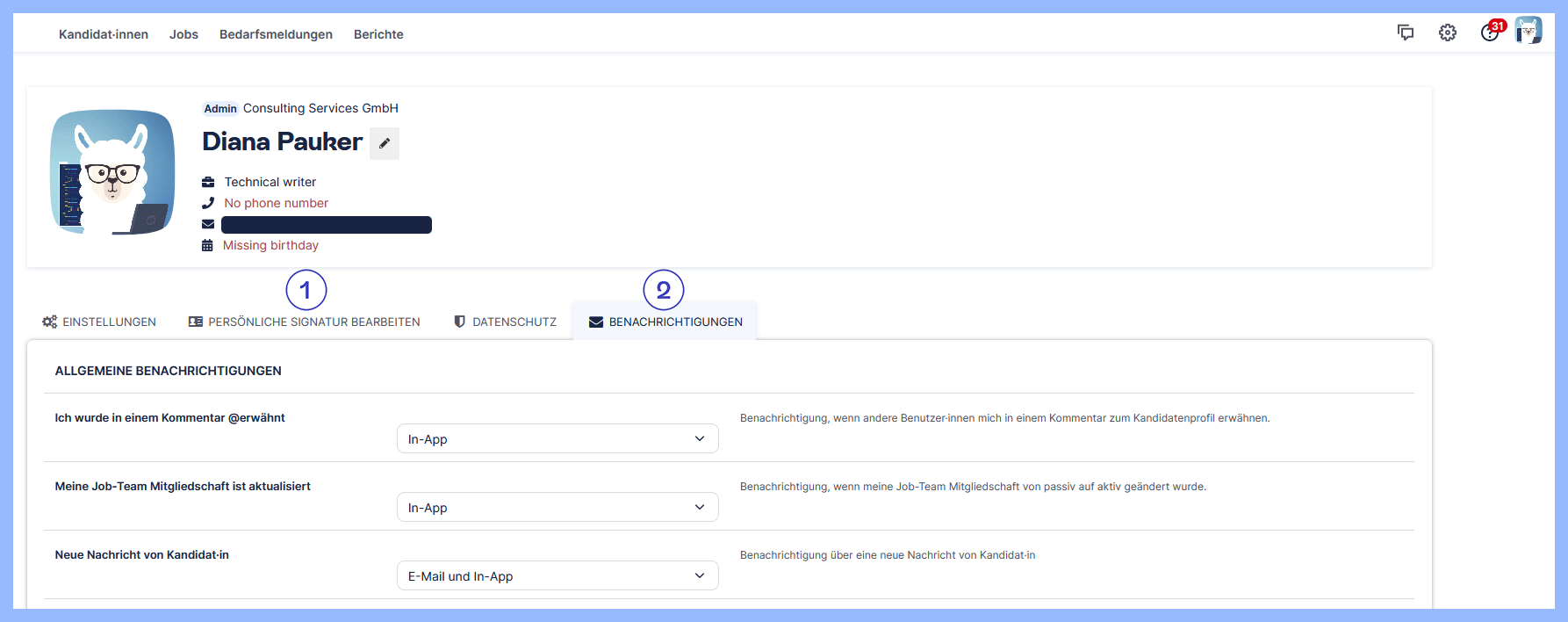Click the red No phone number link
Screen dimensions: 1568x622
point(276,203)
